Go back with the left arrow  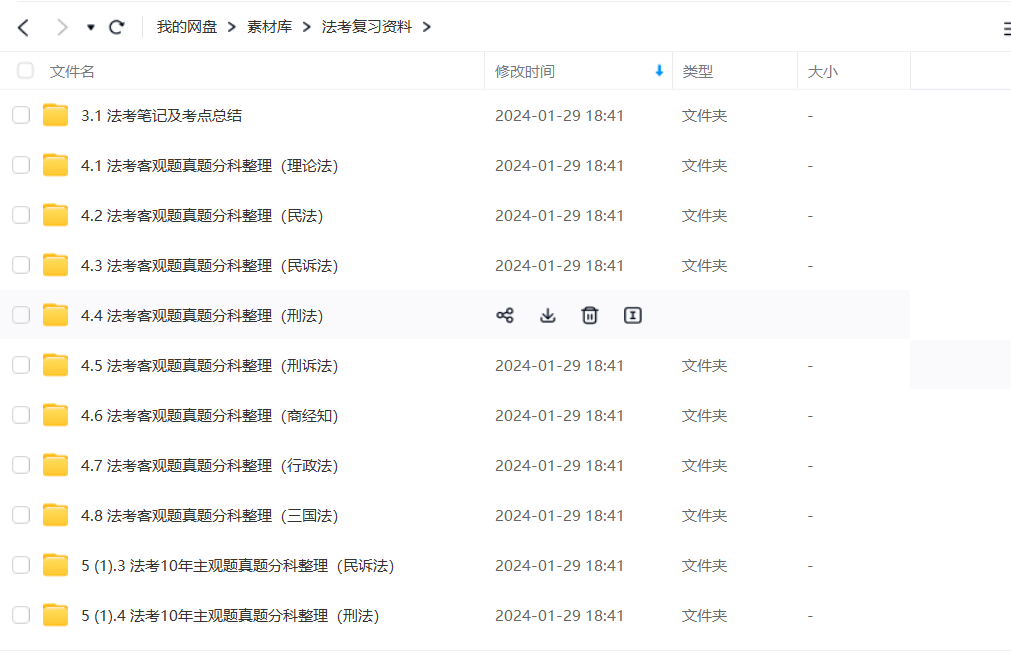pos(24,27)
